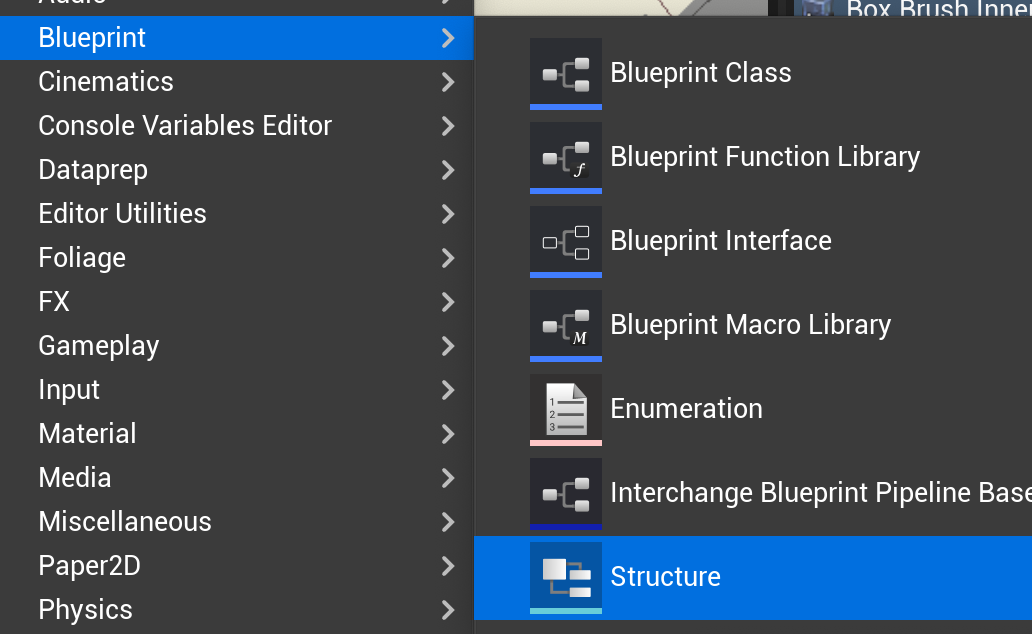Open the Dataprep menu entry

coord(93,170)
